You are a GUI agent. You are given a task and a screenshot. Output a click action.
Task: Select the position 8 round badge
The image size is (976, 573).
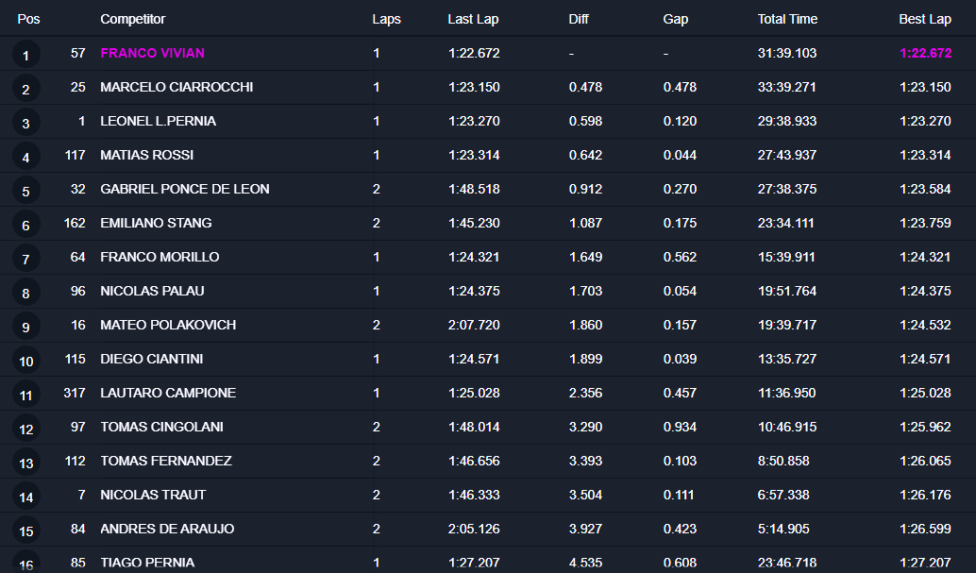26,293
